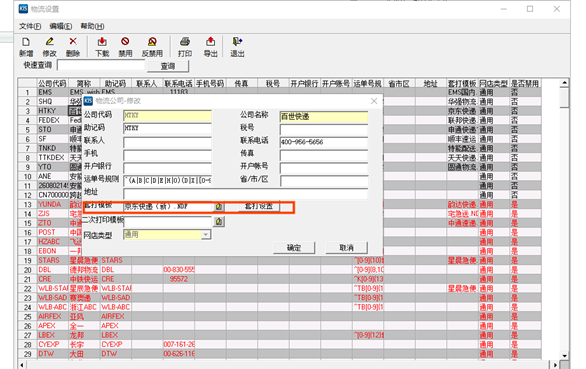Click the 删除 (delete) red X icon

73,42
